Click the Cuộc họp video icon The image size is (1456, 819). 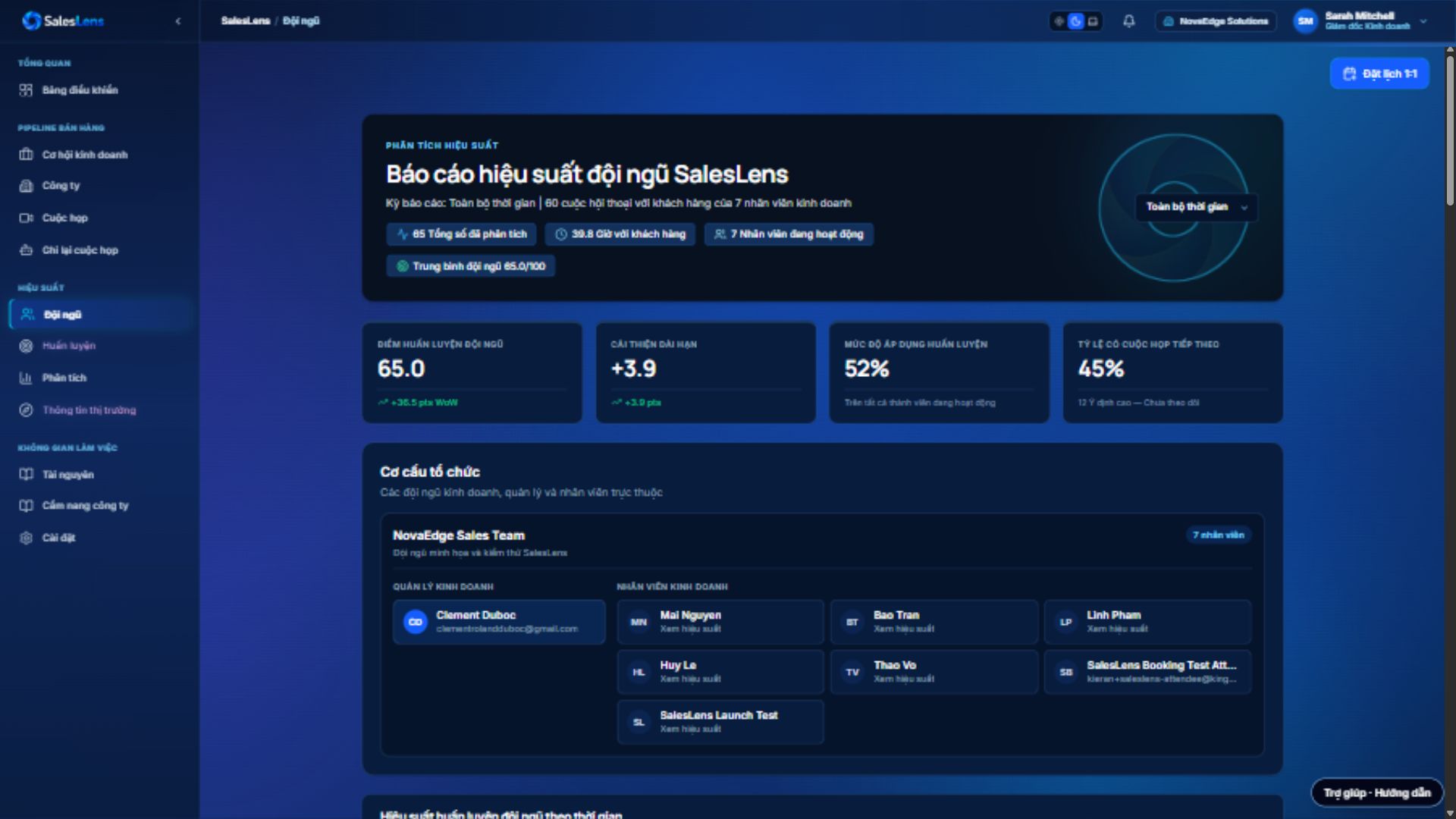click(x=27, y=218)
